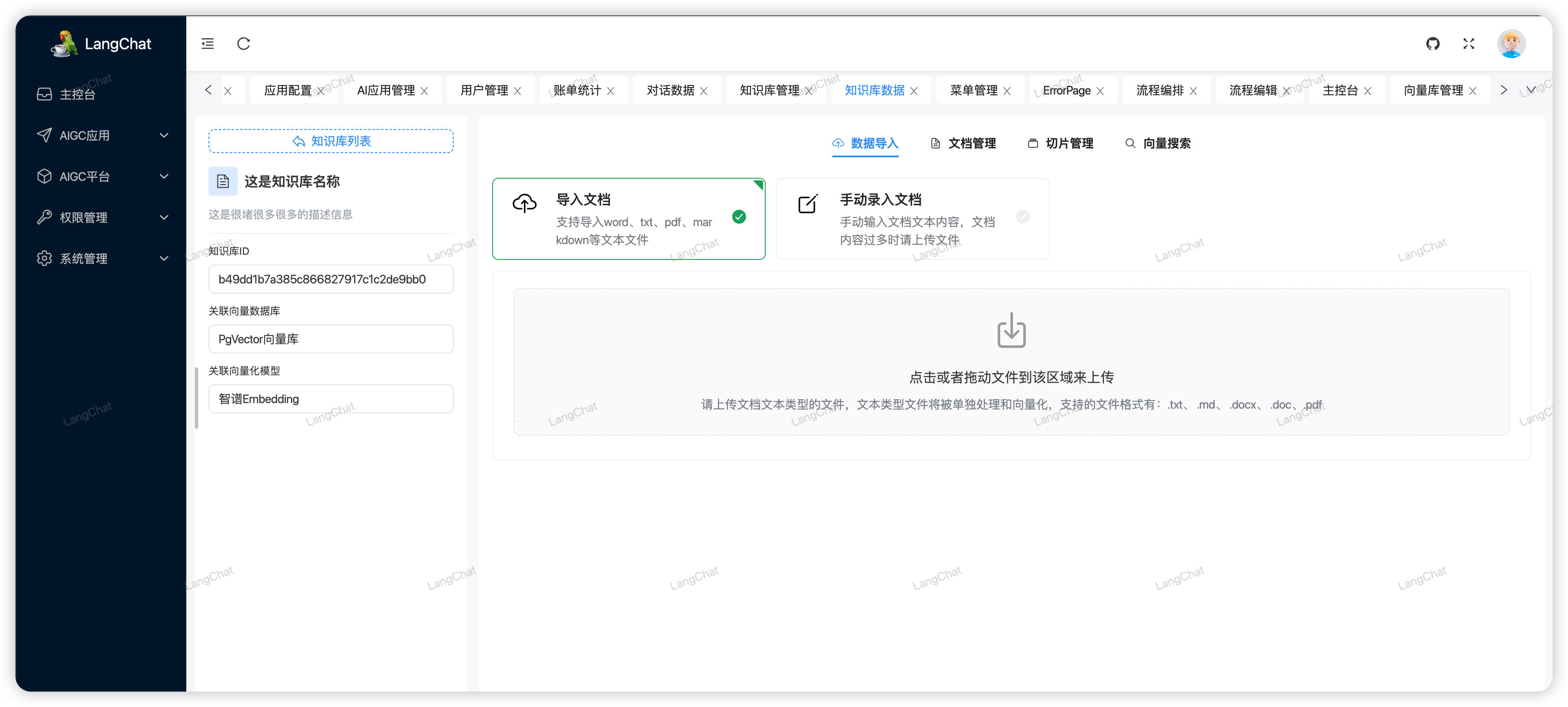Close the AI应用管理 tab
1568x707 pixels.
pos(424,91)
